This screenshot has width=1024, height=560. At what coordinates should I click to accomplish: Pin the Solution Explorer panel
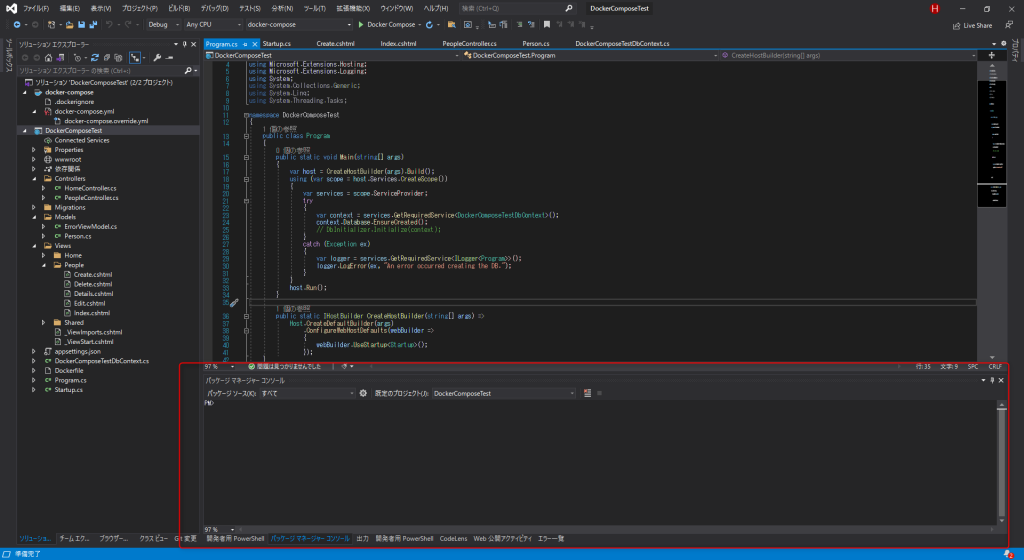[184, 44]
